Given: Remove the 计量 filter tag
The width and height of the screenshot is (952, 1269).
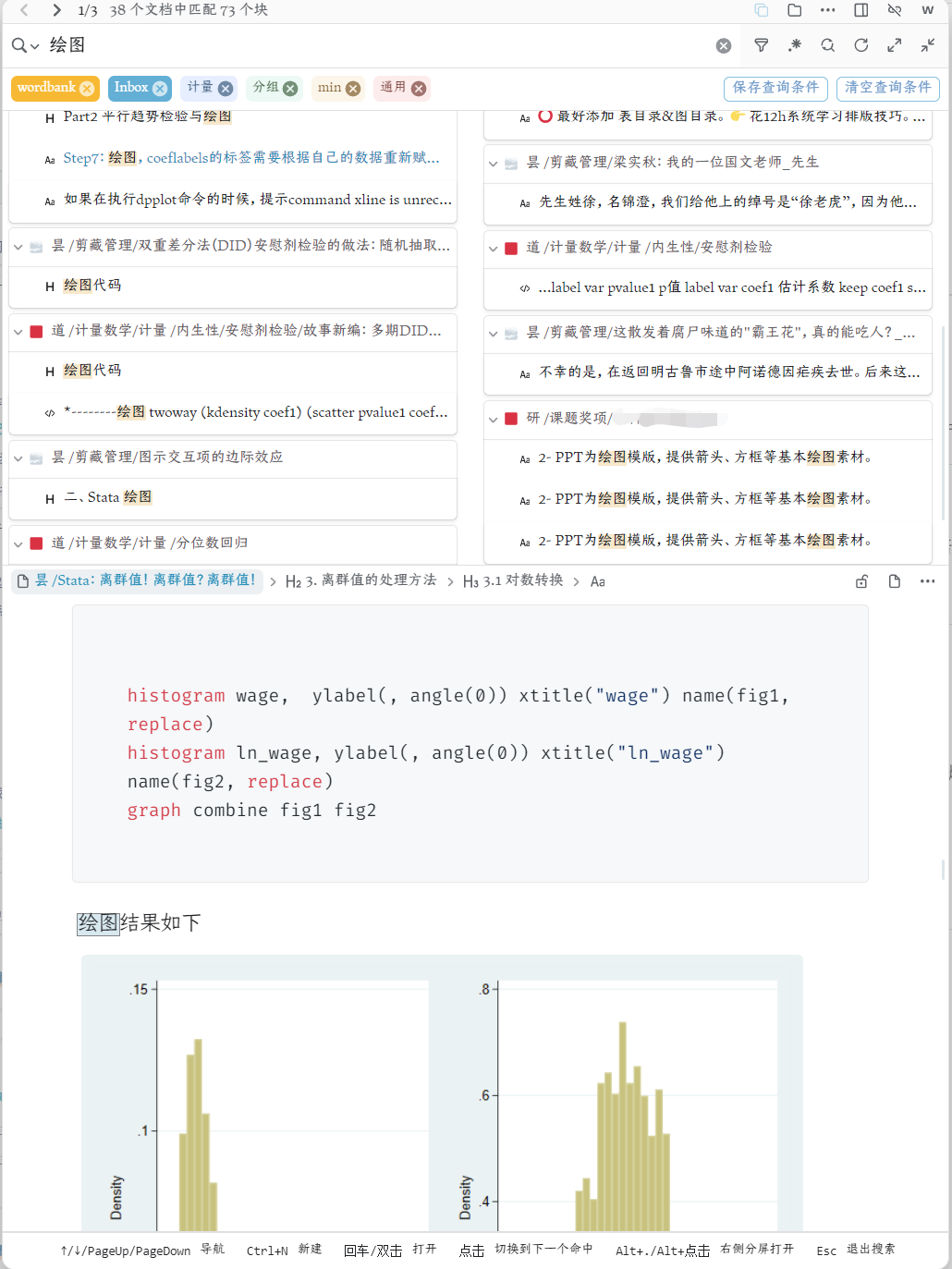Looking at the screenshot, I should (225, 88).
